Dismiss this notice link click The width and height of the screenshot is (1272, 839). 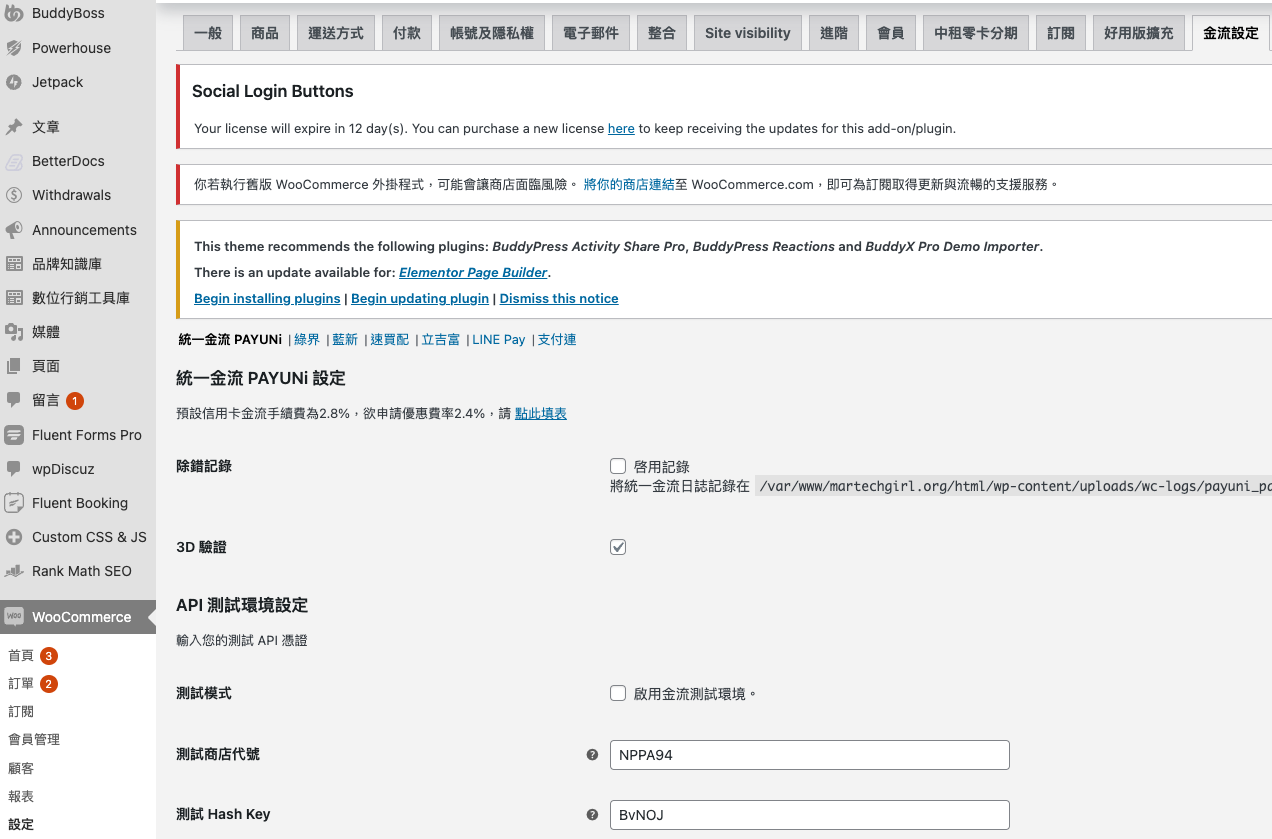[558, 298]
